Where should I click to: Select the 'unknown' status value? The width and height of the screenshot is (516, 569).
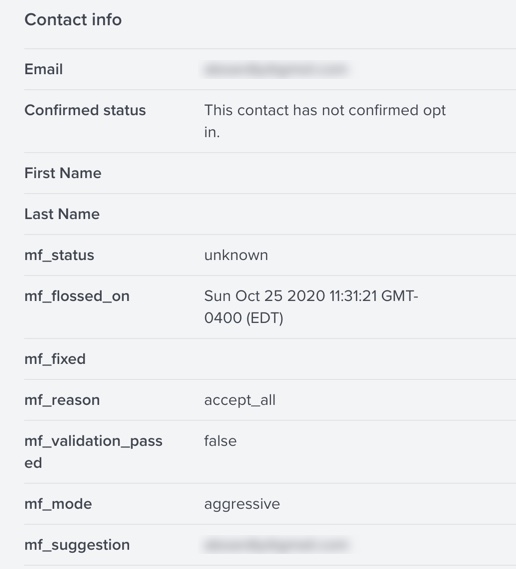(236, 255)
